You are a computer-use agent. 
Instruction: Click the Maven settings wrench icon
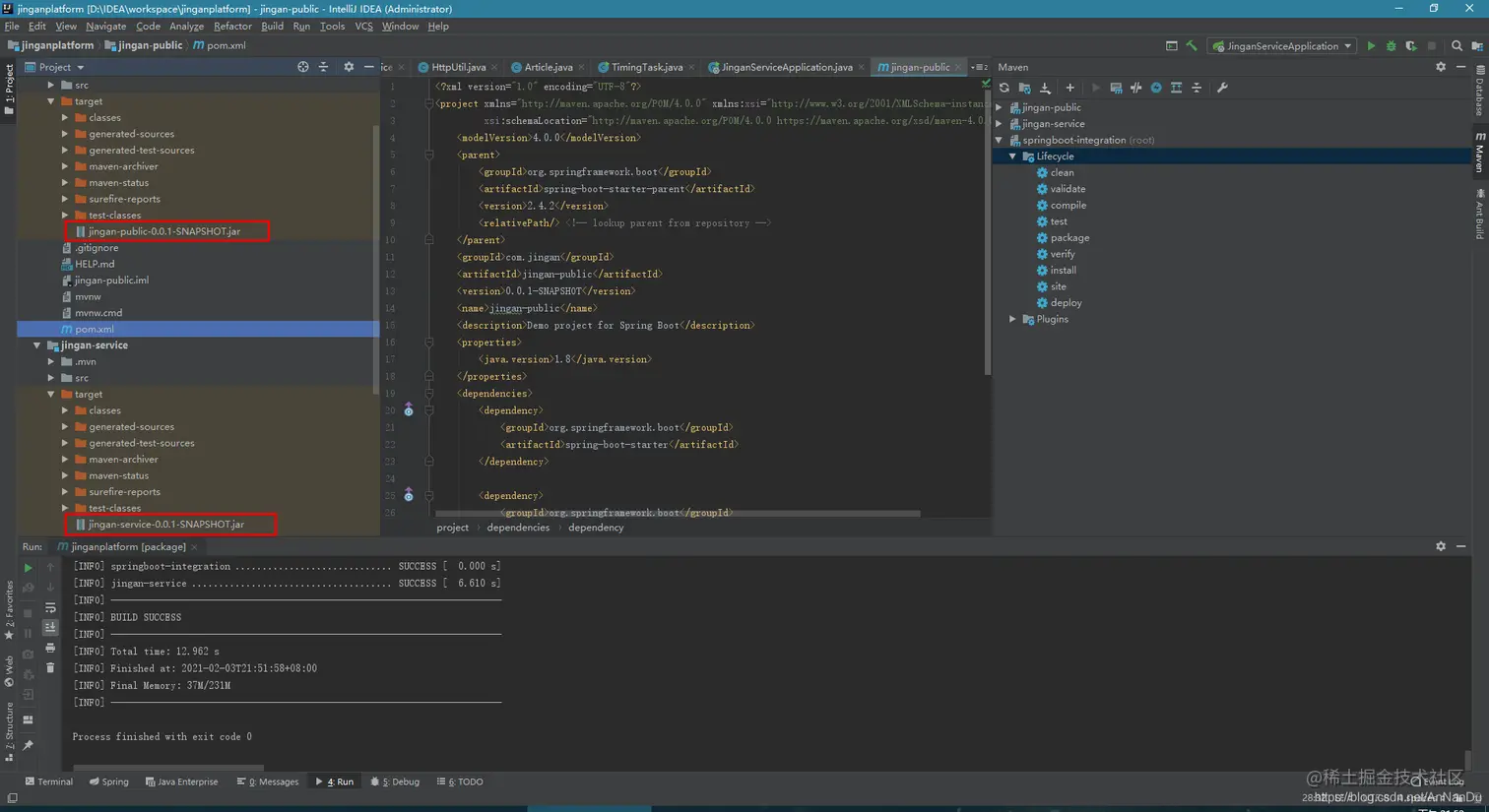pos(1222,89)
